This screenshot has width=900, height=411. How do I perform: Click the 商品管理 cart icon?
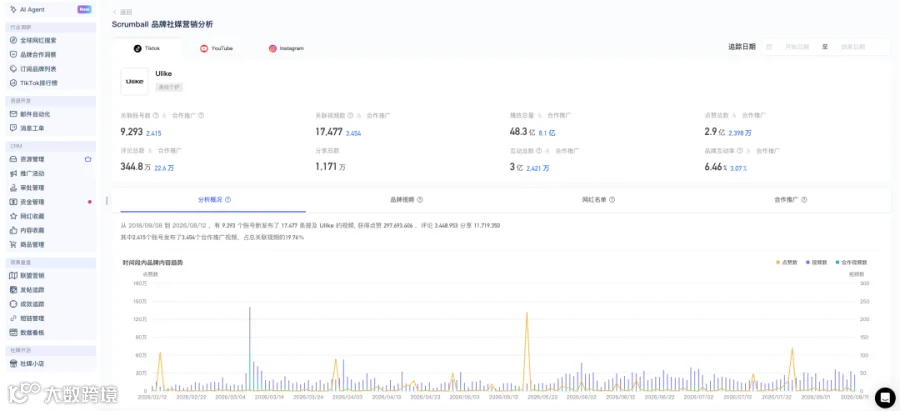[14, 245]
